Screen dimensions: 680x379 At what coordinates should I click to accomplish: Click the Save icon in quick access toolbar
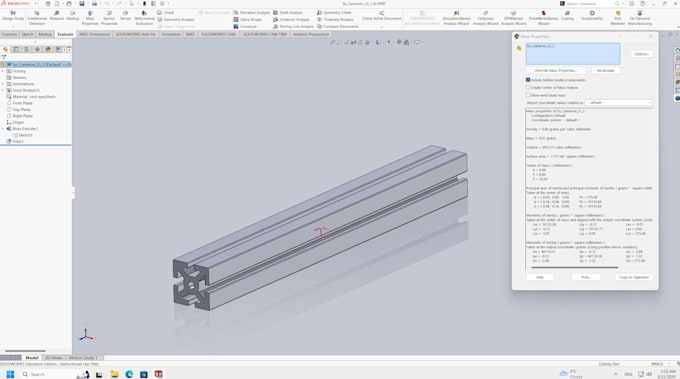point(82,3)
